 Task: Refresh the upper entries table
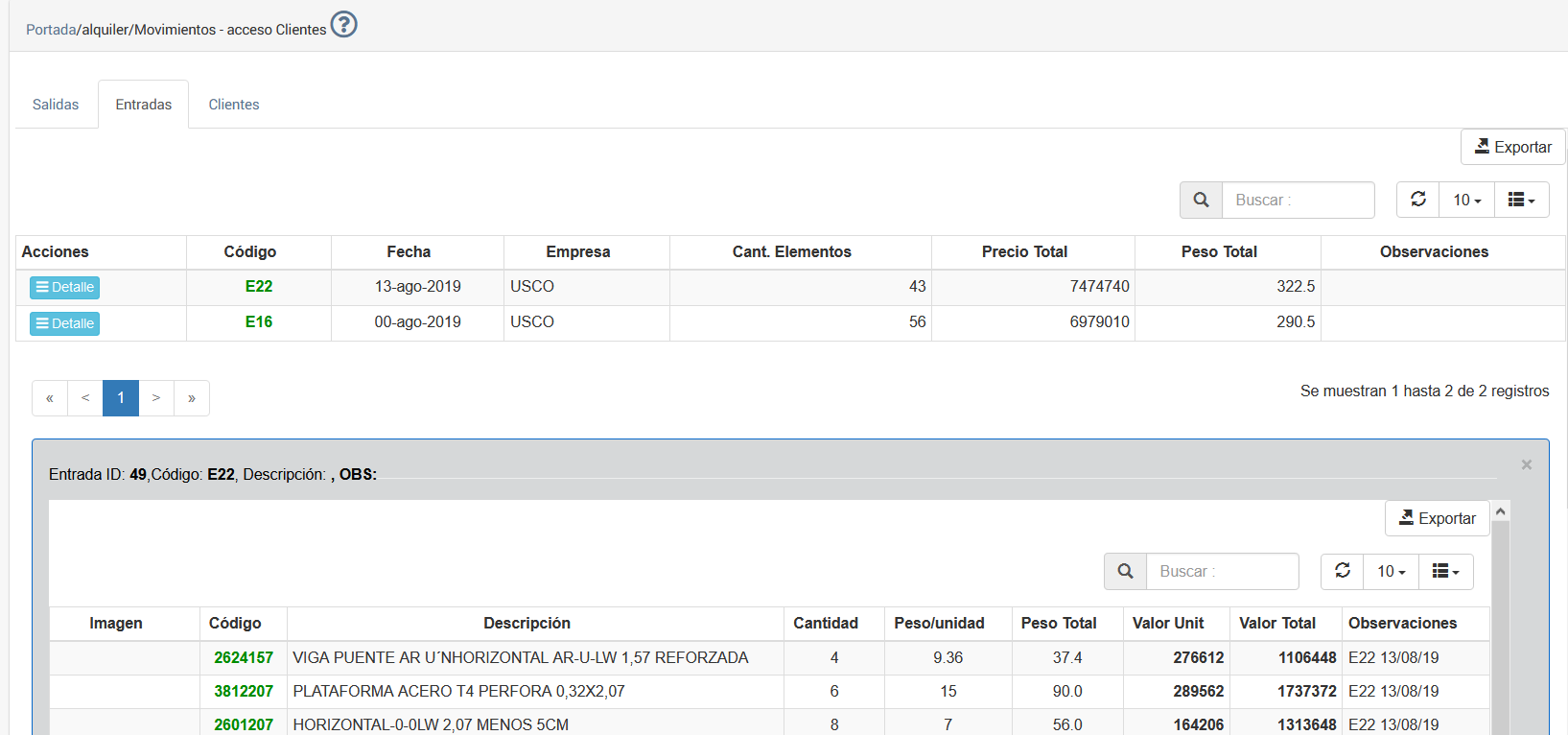point(1417,200)
